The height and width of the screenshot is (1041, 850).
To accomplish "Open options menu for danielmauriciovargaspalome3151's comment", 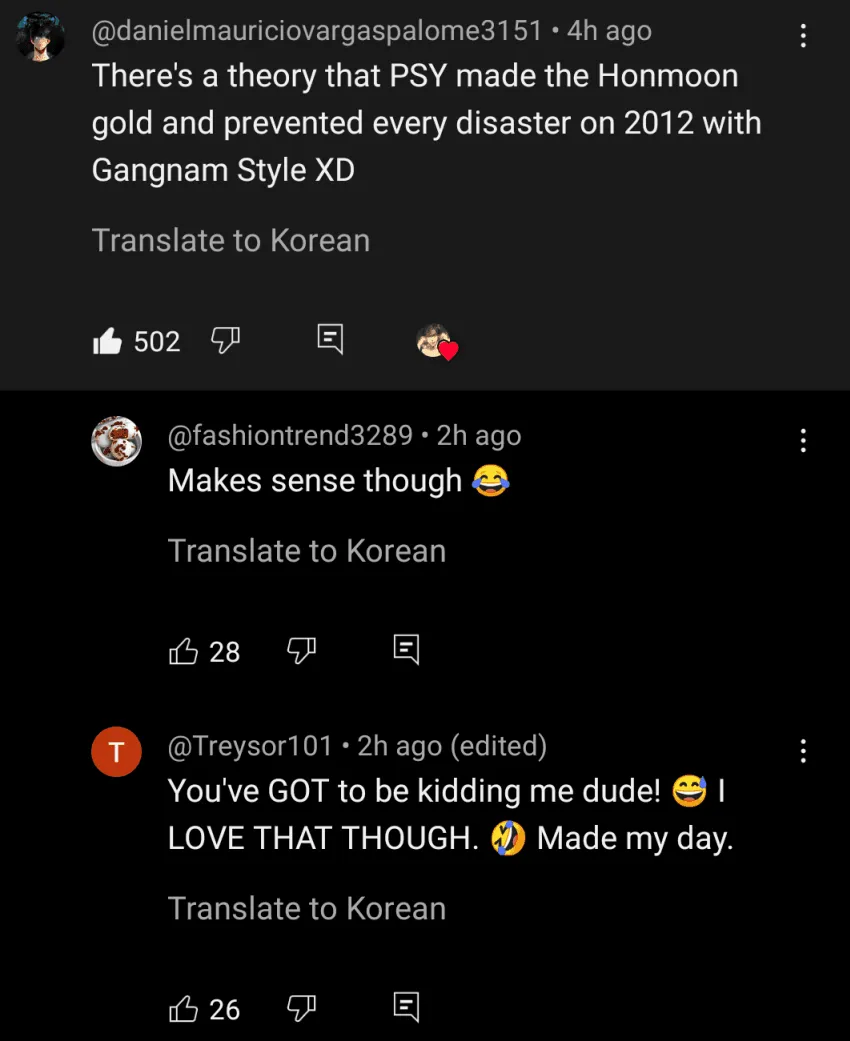I will coord(802,37).
